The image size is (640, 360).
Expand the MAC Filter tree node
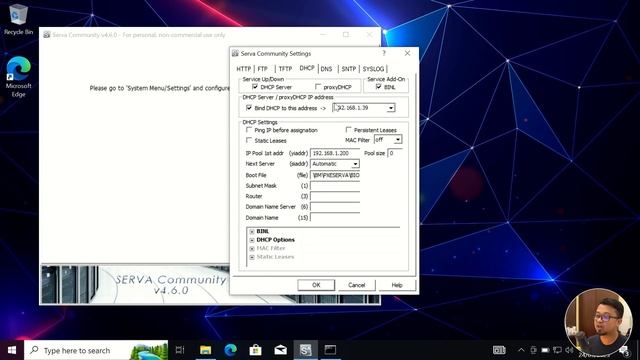point(252,249)
